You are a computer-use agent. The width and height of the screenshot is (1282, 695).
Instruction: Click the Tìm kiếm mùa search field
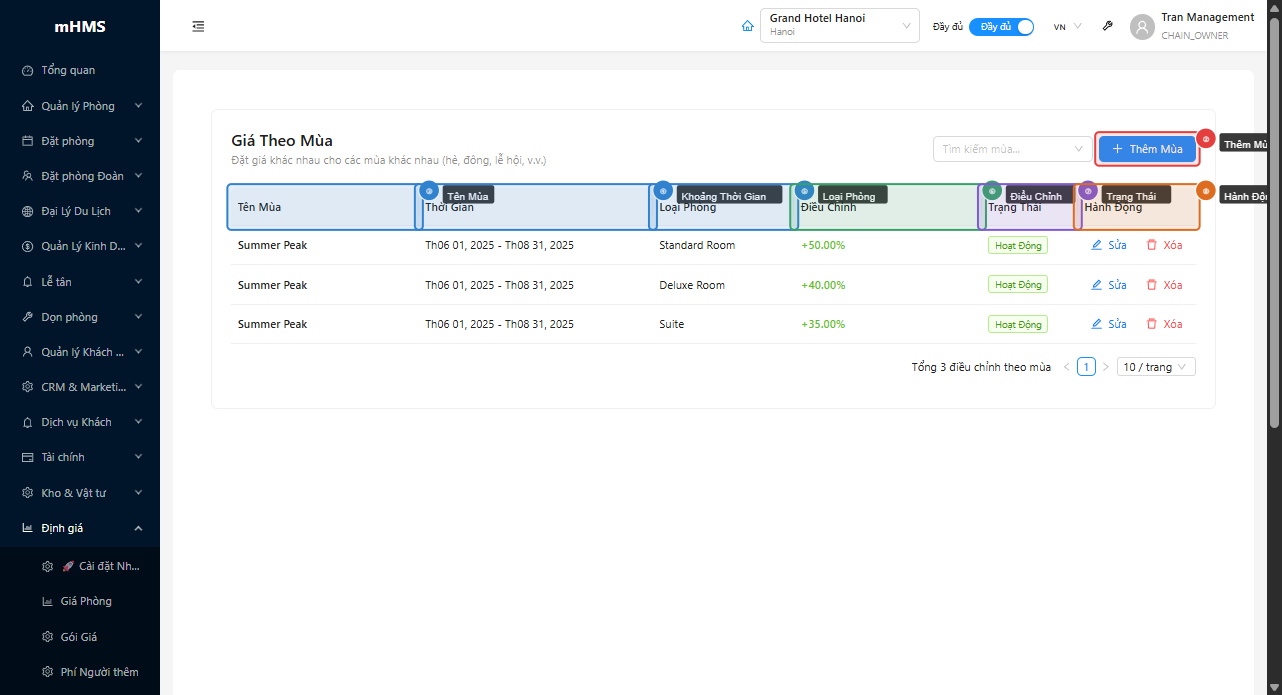[x=1005, y=149]
